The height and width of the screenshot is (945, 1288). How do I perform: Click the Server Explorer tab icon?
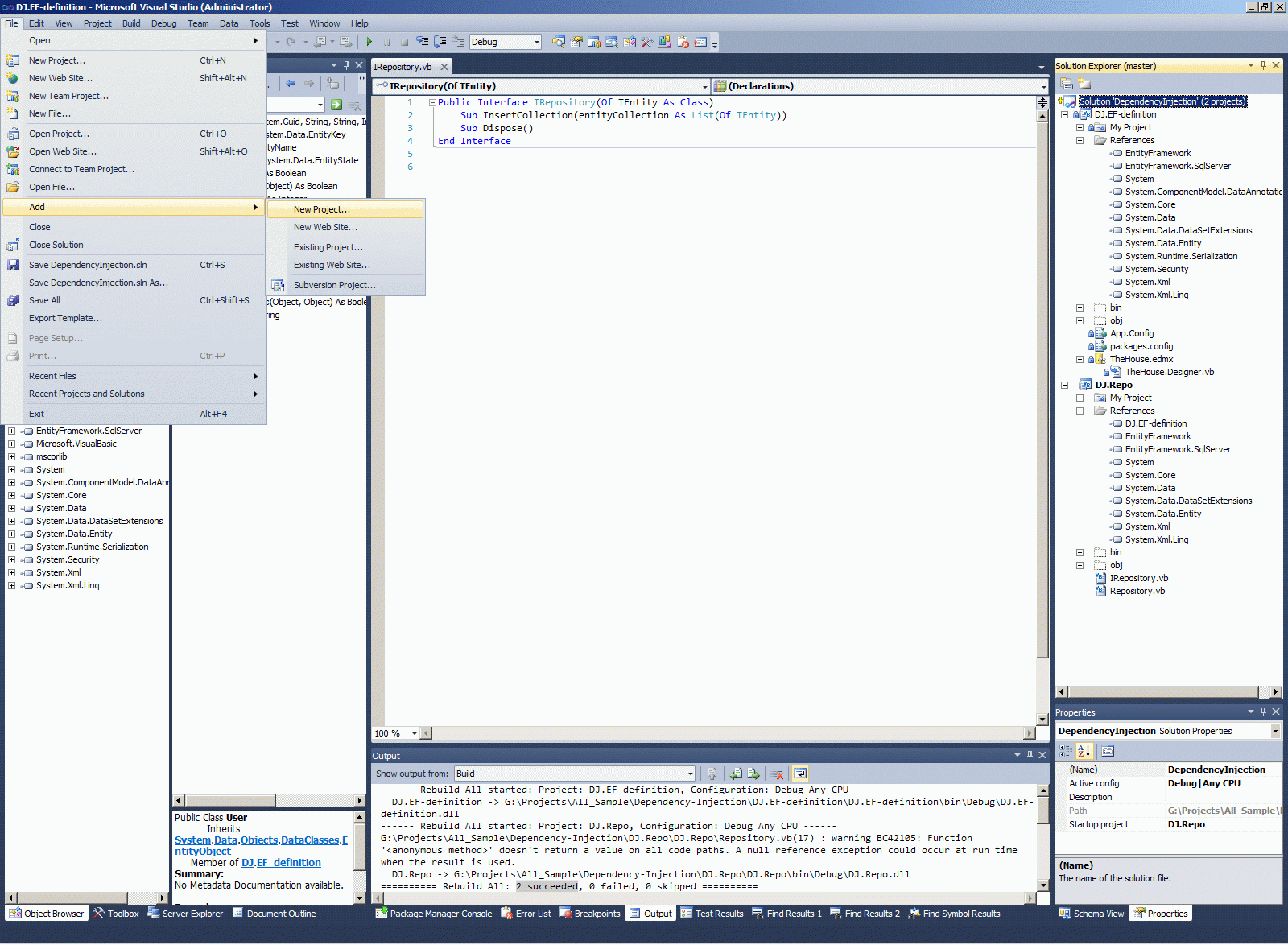click(154, 914)
